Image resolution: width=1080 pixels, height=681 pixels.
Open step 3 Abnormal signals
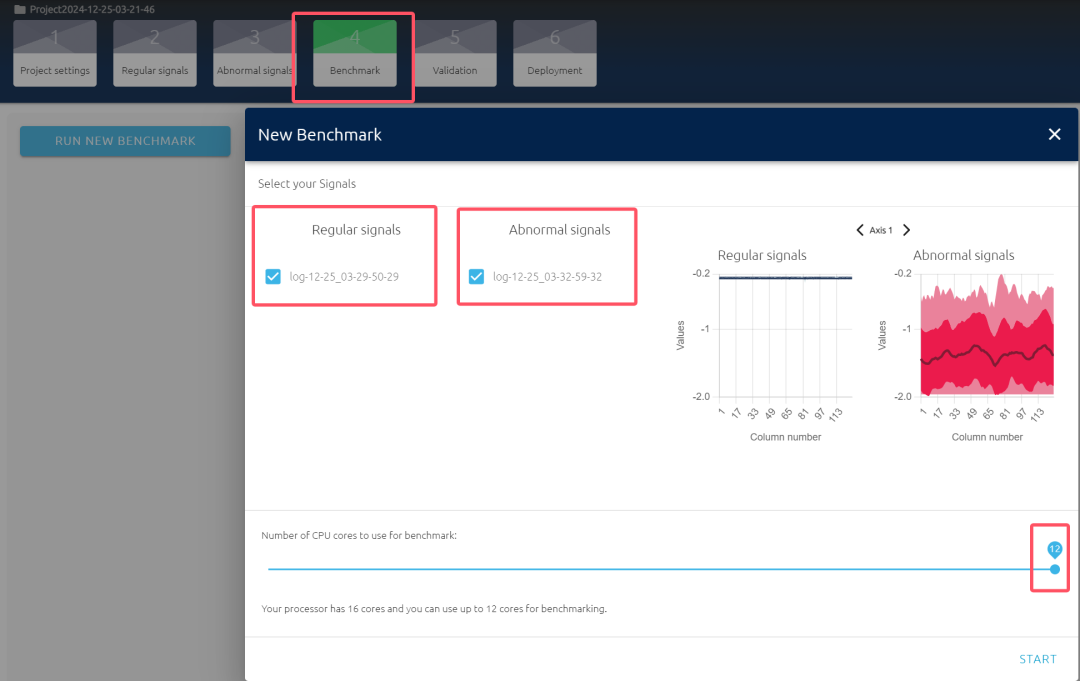pos(254,54)
